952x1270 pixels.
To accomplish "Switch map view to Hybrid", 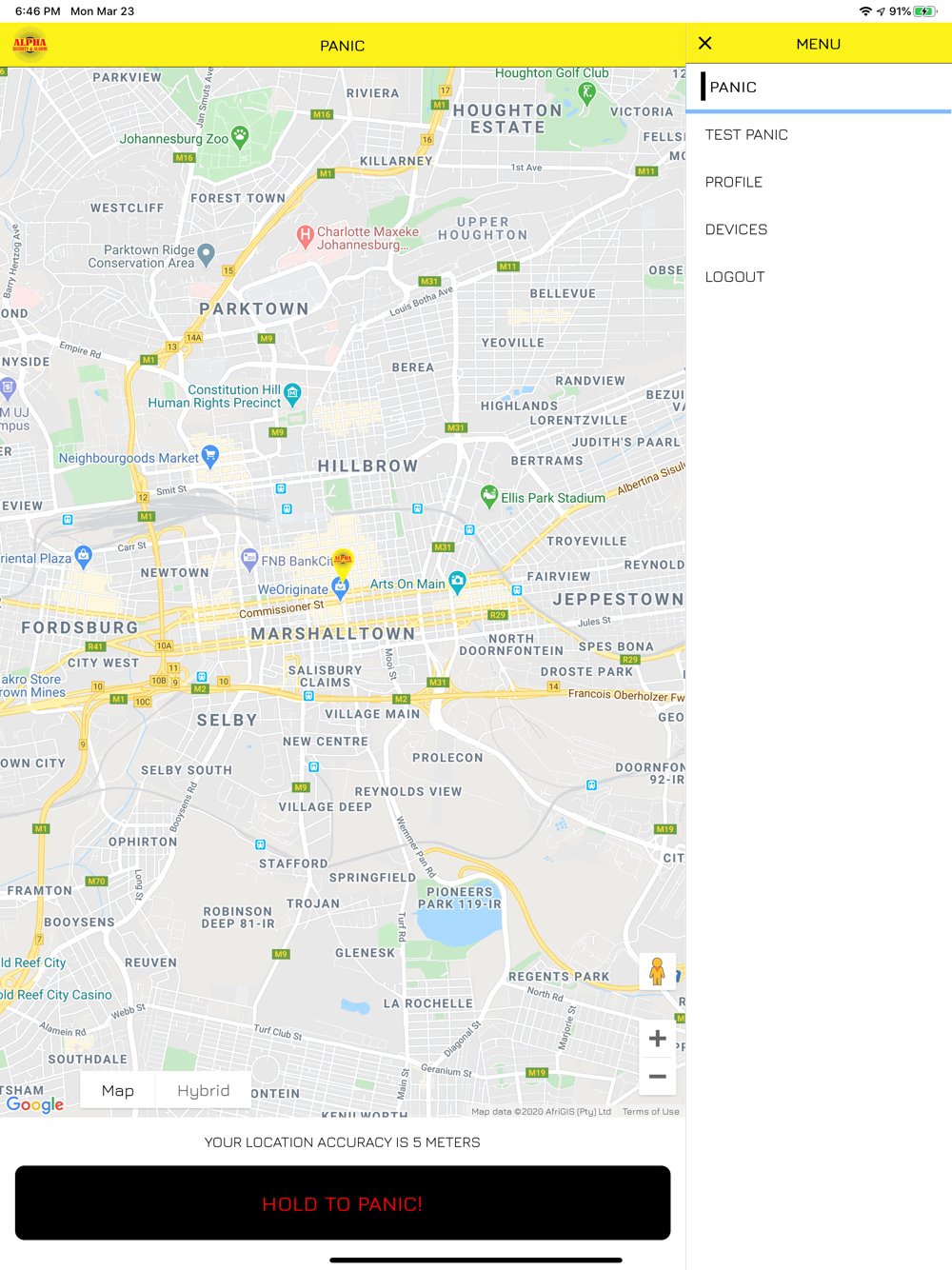I will [x=203, y=1090].
